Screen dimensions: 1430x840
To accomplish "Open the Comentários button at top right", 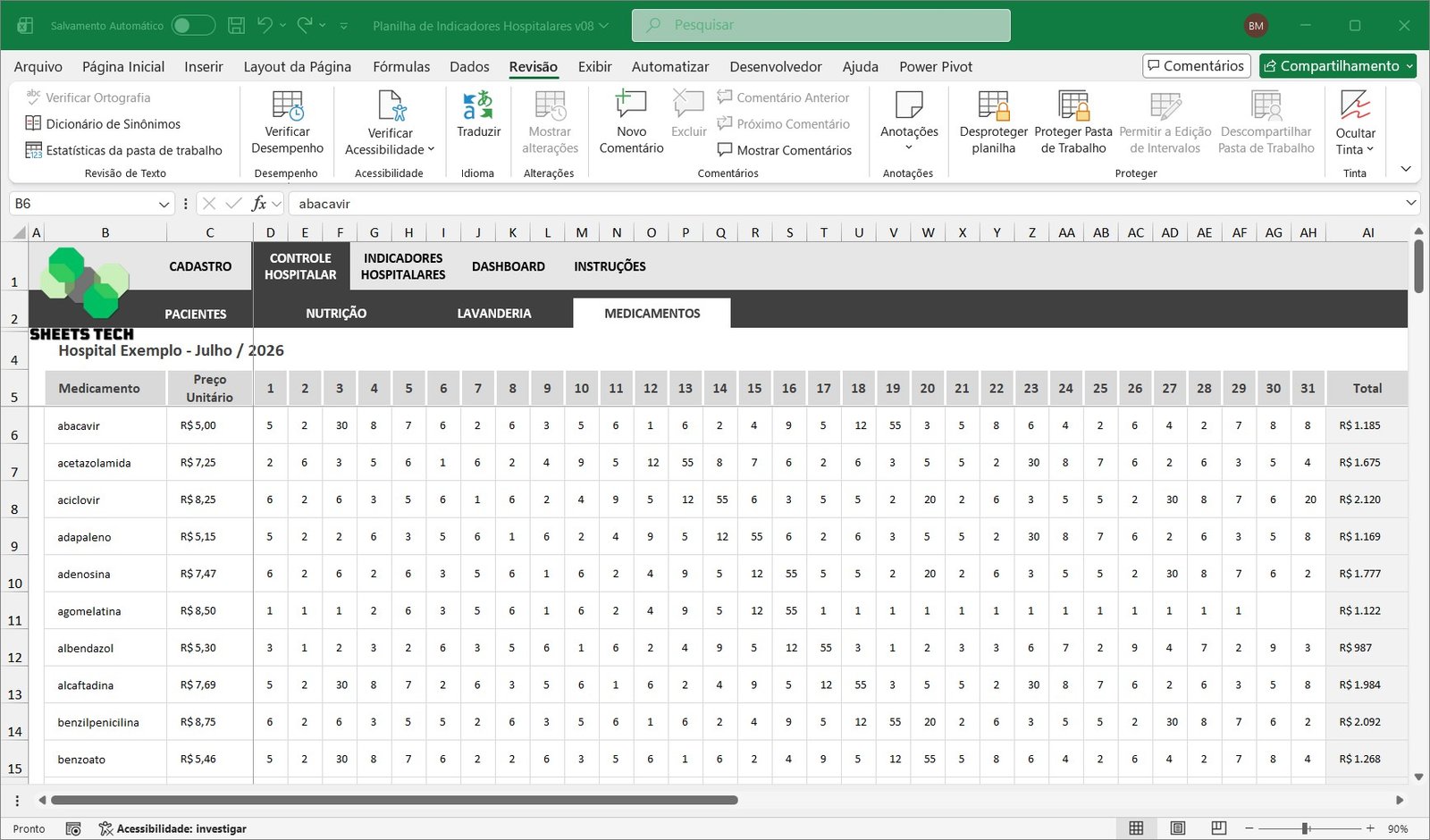I will [x=1196, y=66].
